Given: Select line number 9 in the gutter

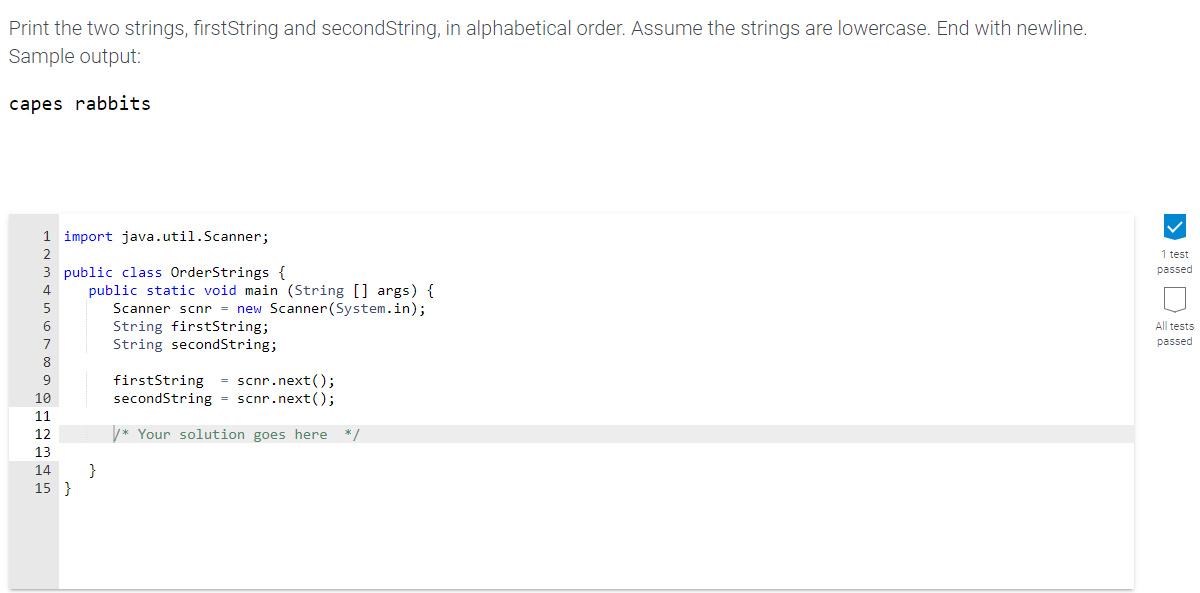Looking at the screenshot, I should pos(46,380).
